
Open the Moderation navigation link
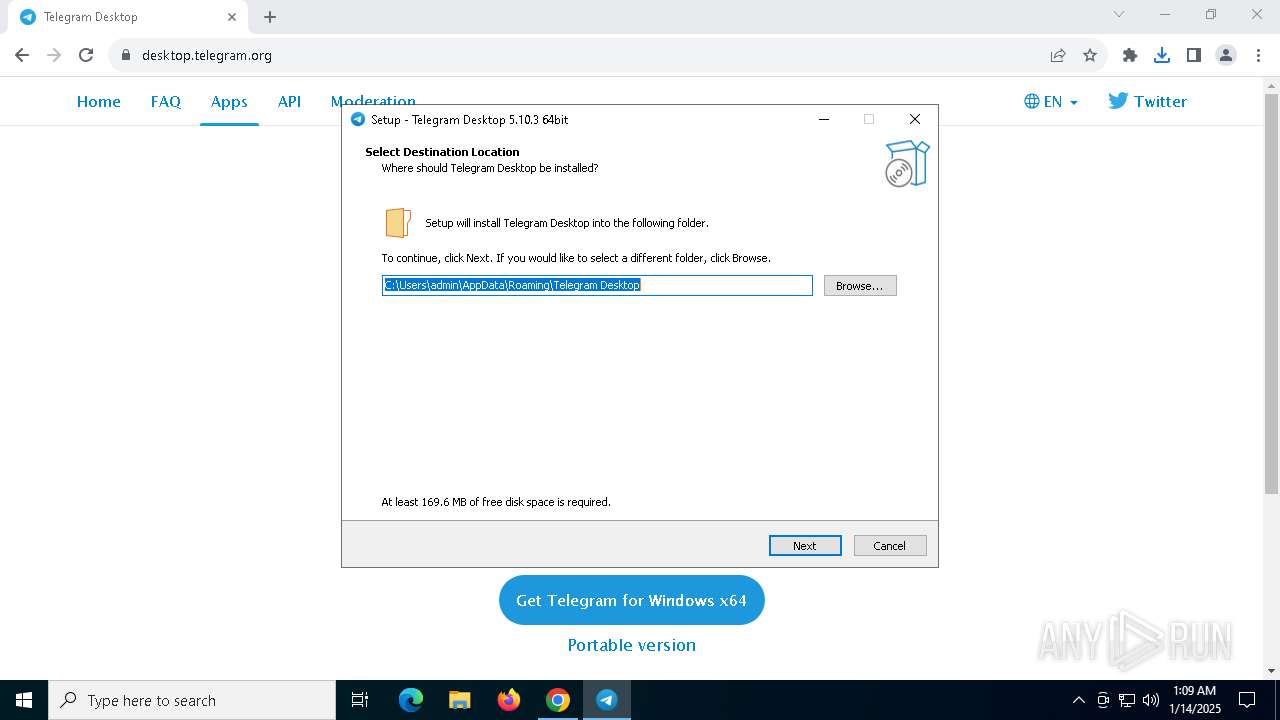coord(373,100)
